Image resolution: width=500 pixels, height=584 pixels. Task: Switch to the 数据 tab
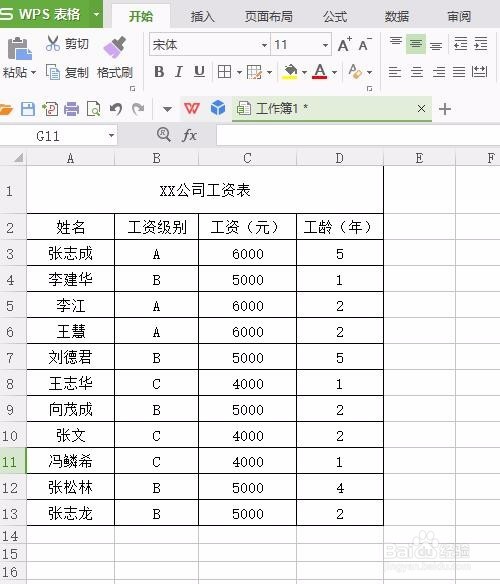(x=396, y=16)
